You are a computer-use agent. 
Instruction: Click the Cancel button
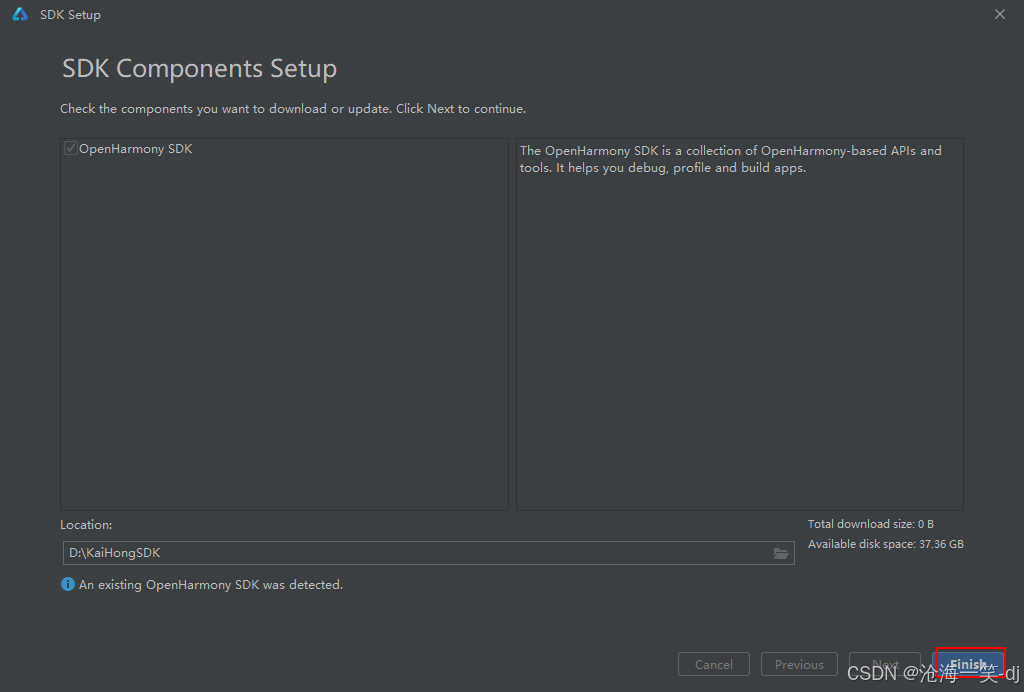click(714, 665)
